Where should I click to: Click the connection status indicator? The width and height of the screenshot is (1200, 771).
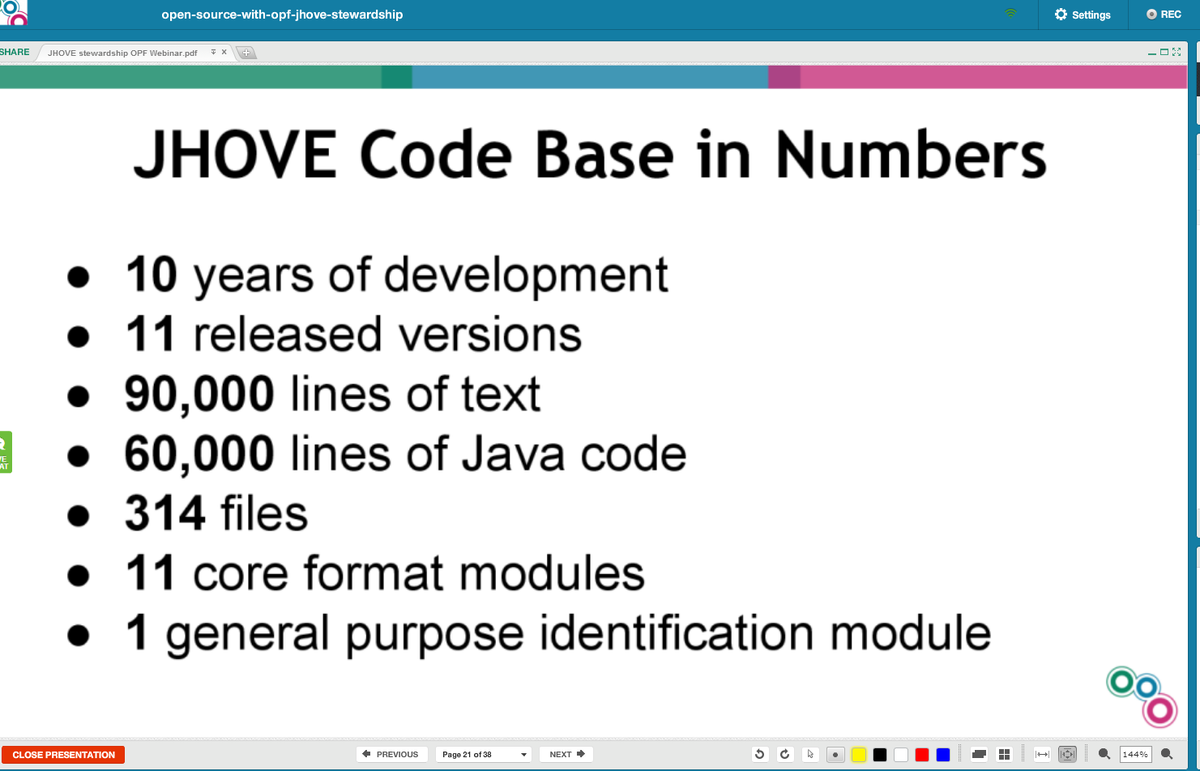point(1013,14)
